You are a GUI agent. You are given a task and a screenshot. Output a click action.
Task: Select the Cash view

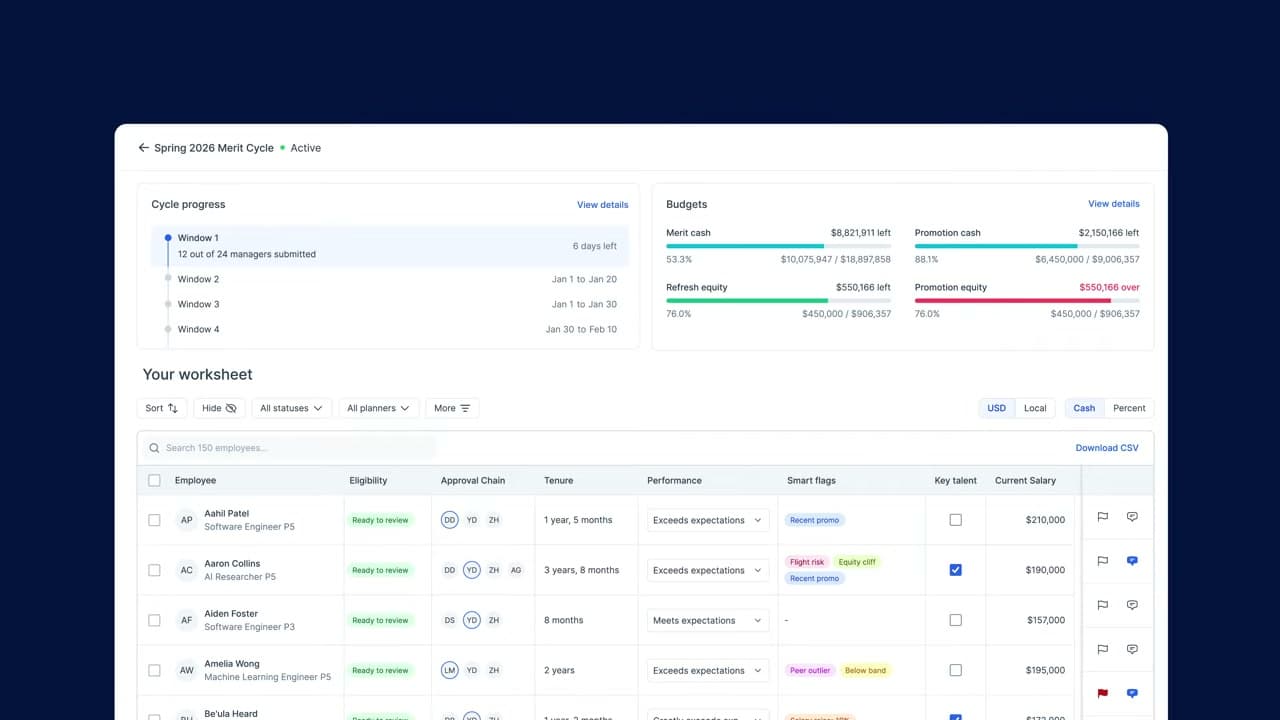[x=1084, y=408]
